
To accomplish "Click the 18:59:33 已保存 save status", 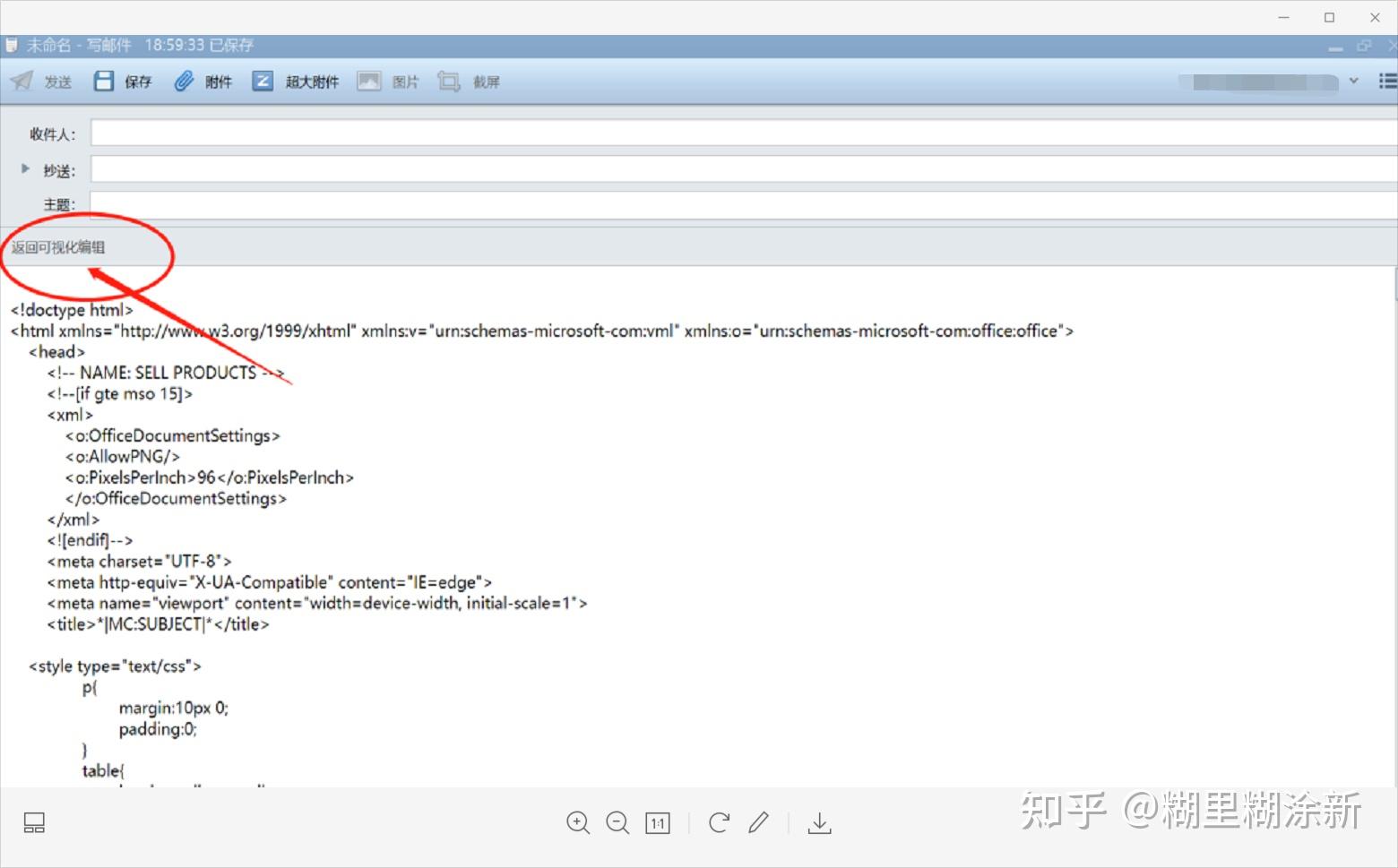I will tap(199, 44).
